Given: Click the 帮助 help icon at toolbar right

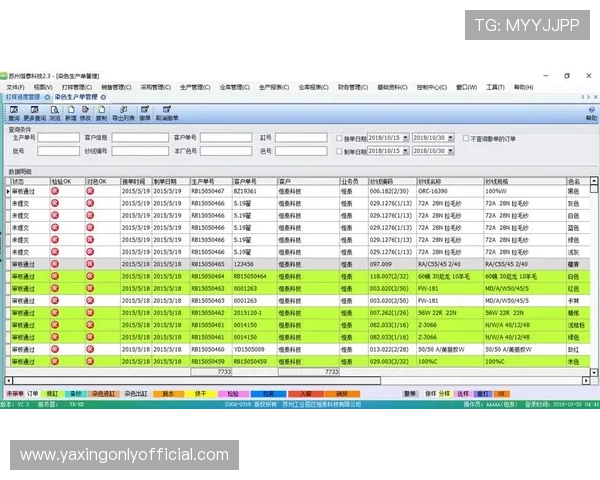Looking at the screenshot, I should tap(591, 112).
